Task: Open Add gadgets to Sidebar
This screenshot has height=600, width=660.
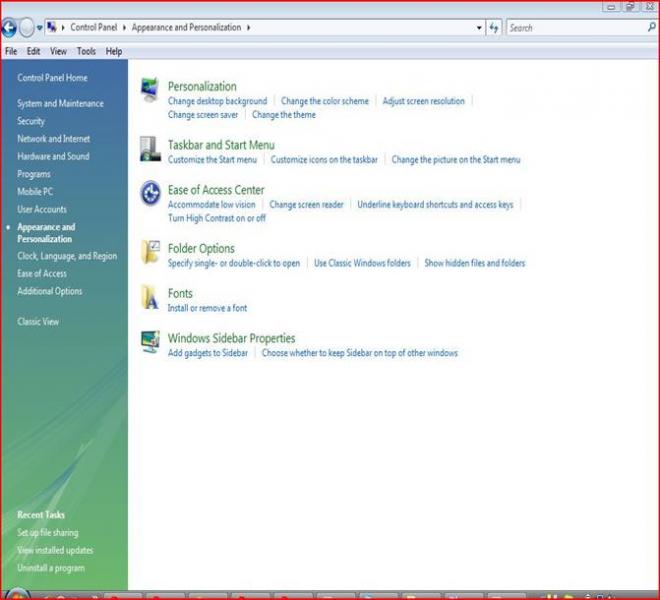Action: (x=208, y=353)
